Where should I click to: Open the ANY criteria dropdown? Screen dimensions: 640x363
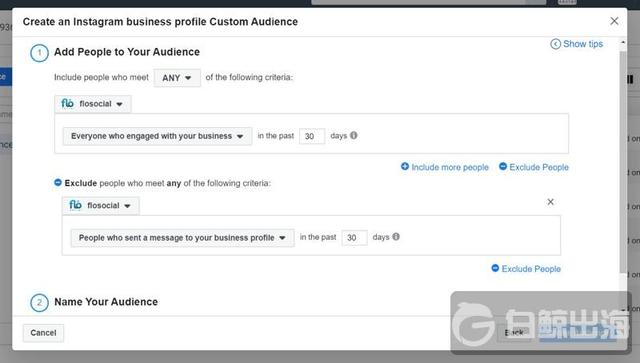(177, 78)
